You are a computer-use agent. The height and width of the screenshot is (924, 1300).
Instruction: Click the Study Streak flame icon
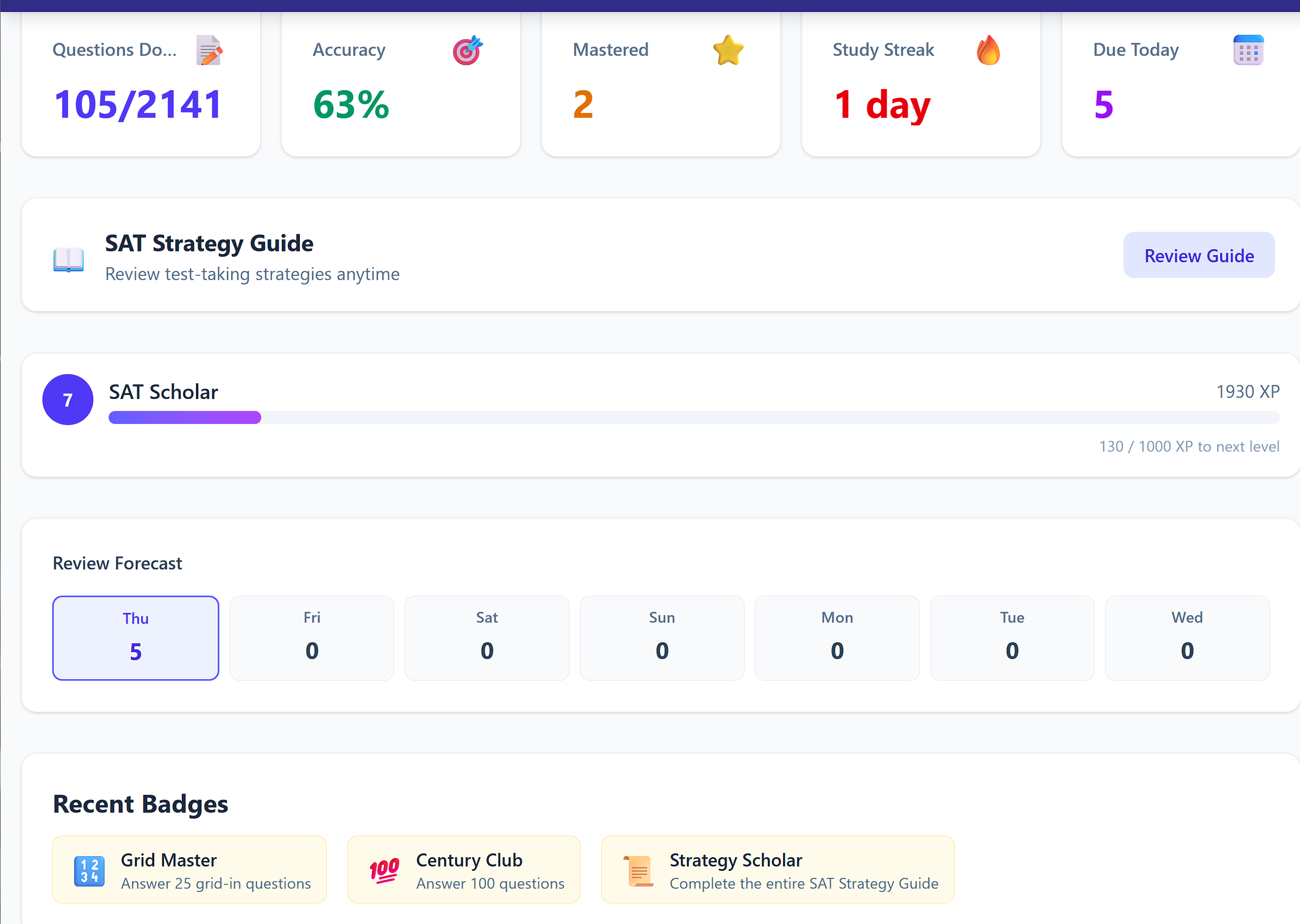[988, 50]
